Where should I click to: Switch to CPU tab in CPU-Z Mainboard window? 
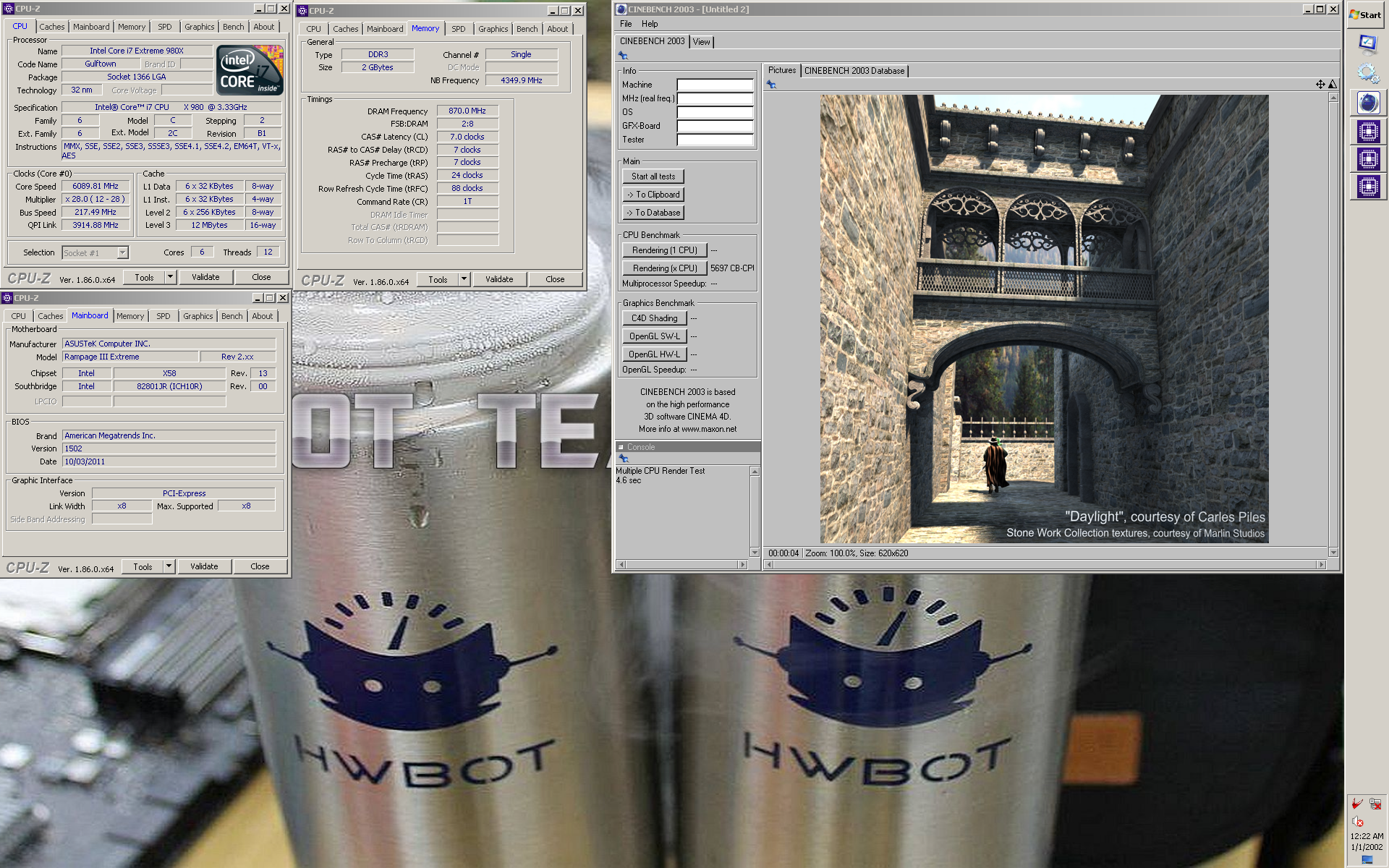pyautogui.click(x=18, y=316)
